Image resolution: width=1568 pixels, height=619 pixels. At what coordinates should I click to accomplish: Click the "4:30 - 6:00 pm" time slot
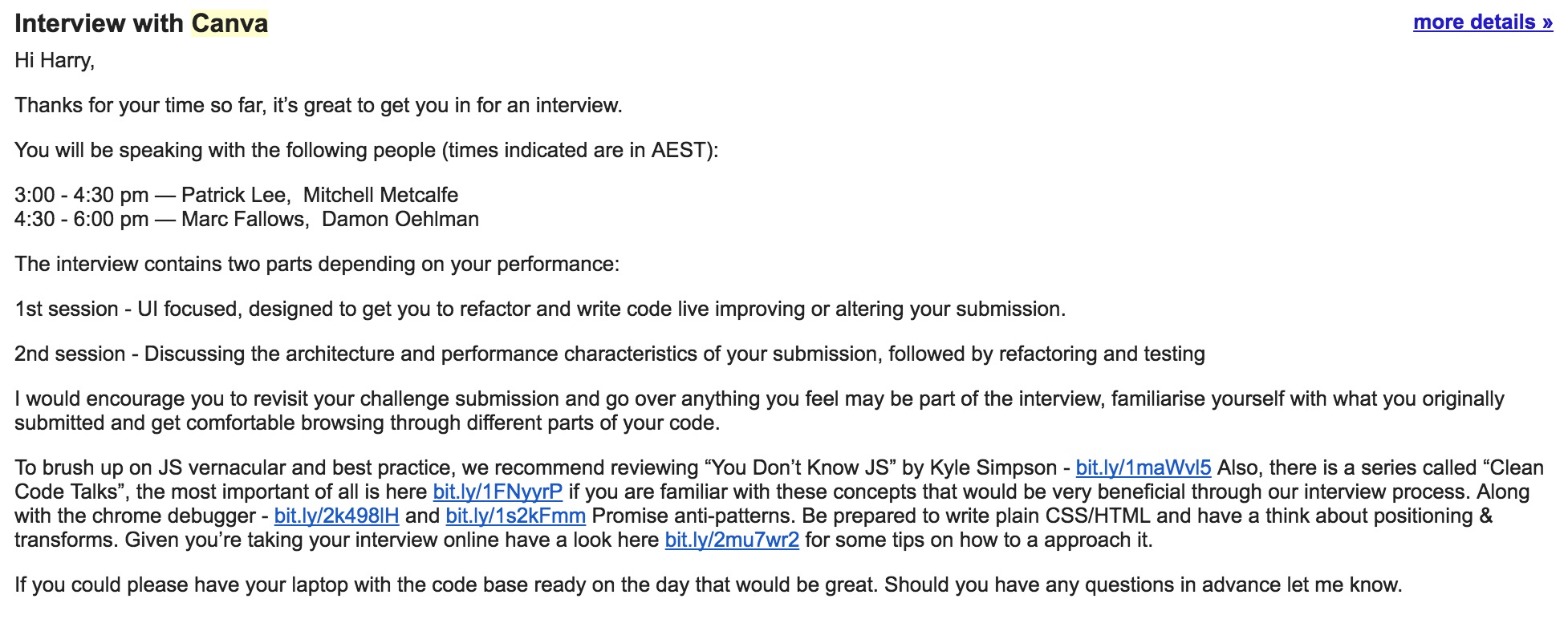(81, 220)
